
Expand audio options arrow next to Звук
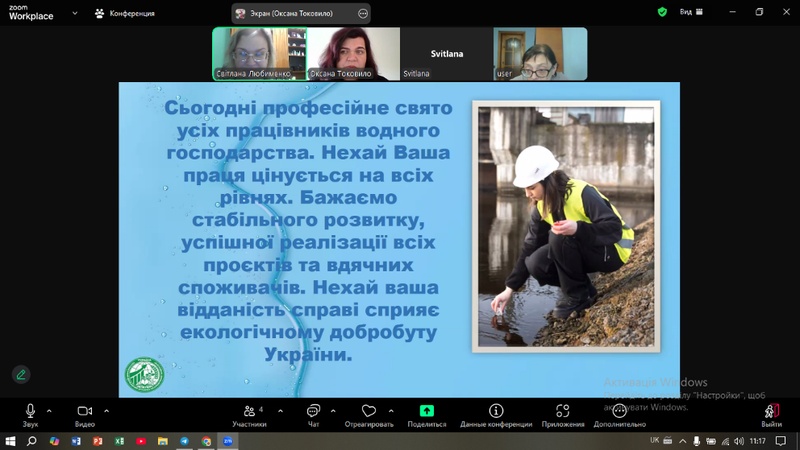point(49,411)
